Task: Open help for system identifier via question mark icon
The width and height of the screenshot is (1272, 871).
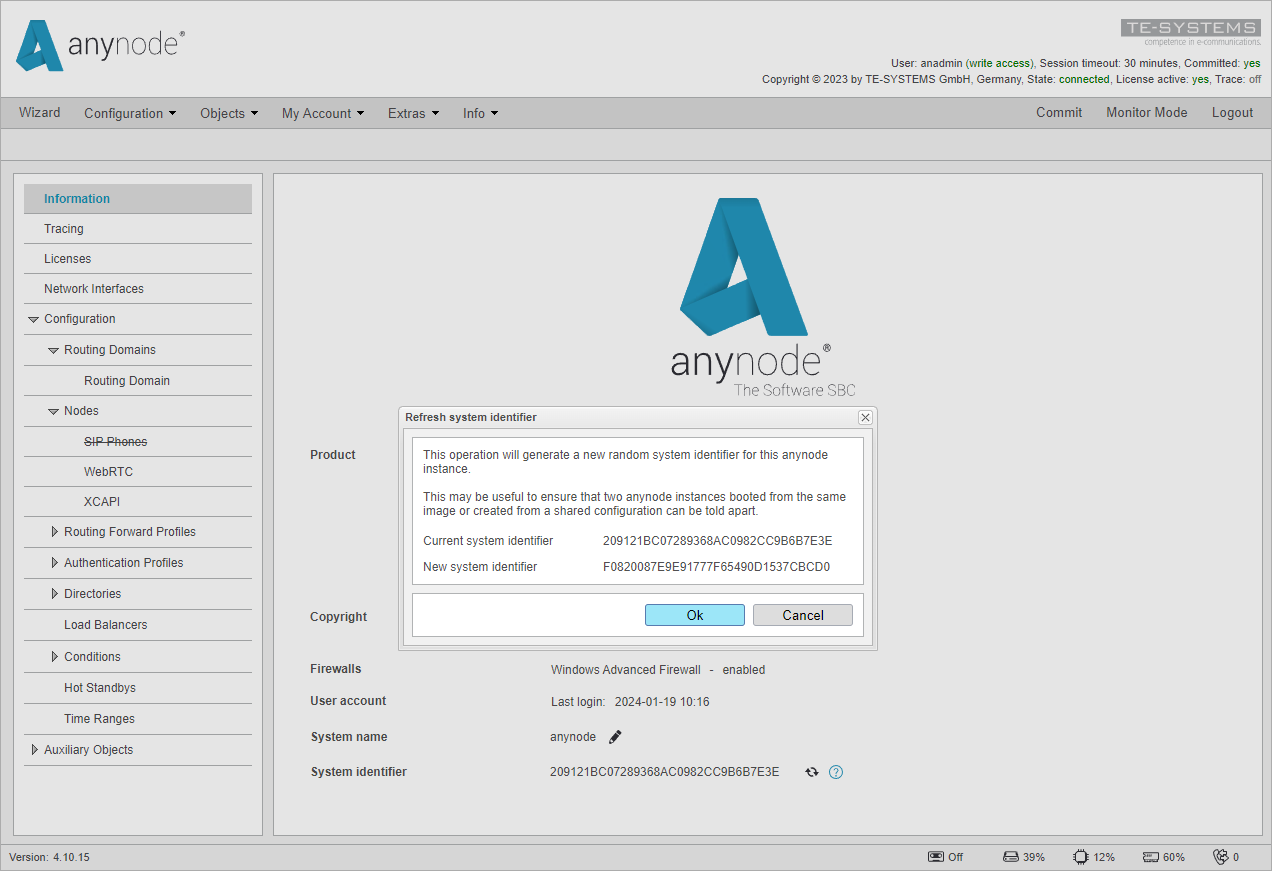Action: [x=836, y=772]
